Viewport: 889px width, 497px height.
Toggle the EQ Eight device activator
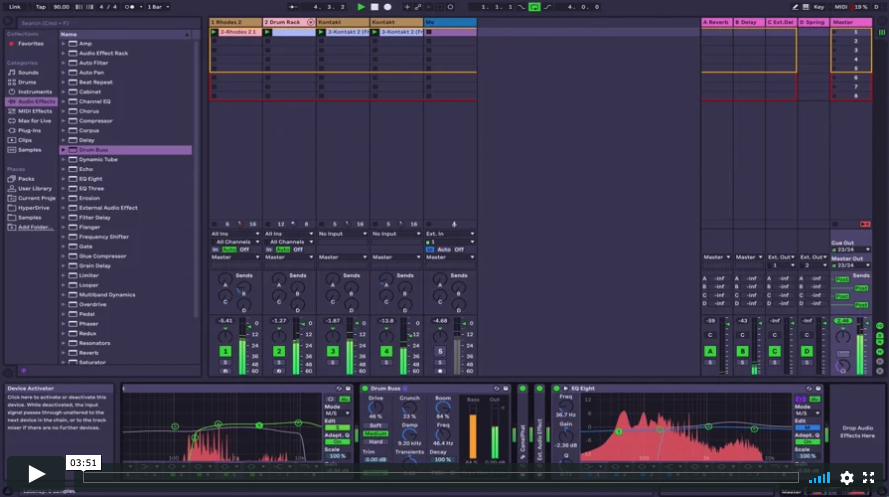[x=557, y=389]
